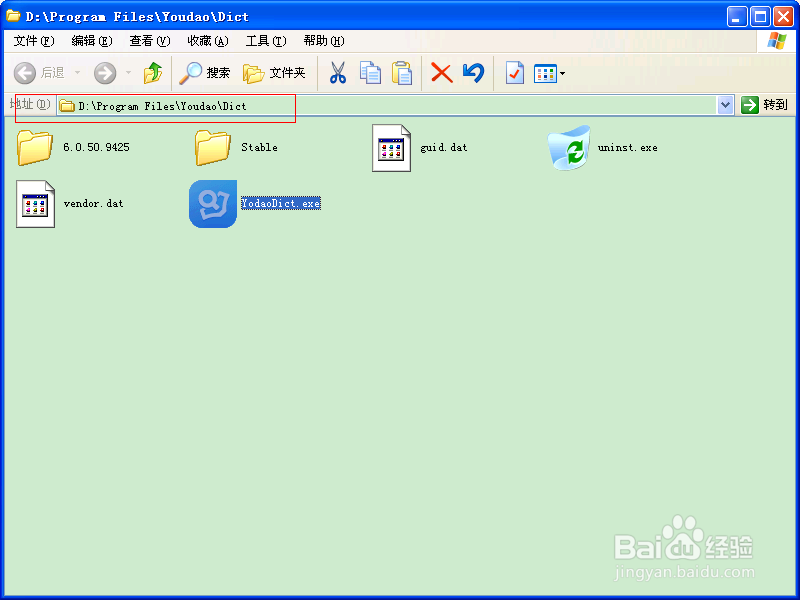The image size is (800, 600).
Task: Delete the selected file with the red X
Action: (x=441, y=73)
